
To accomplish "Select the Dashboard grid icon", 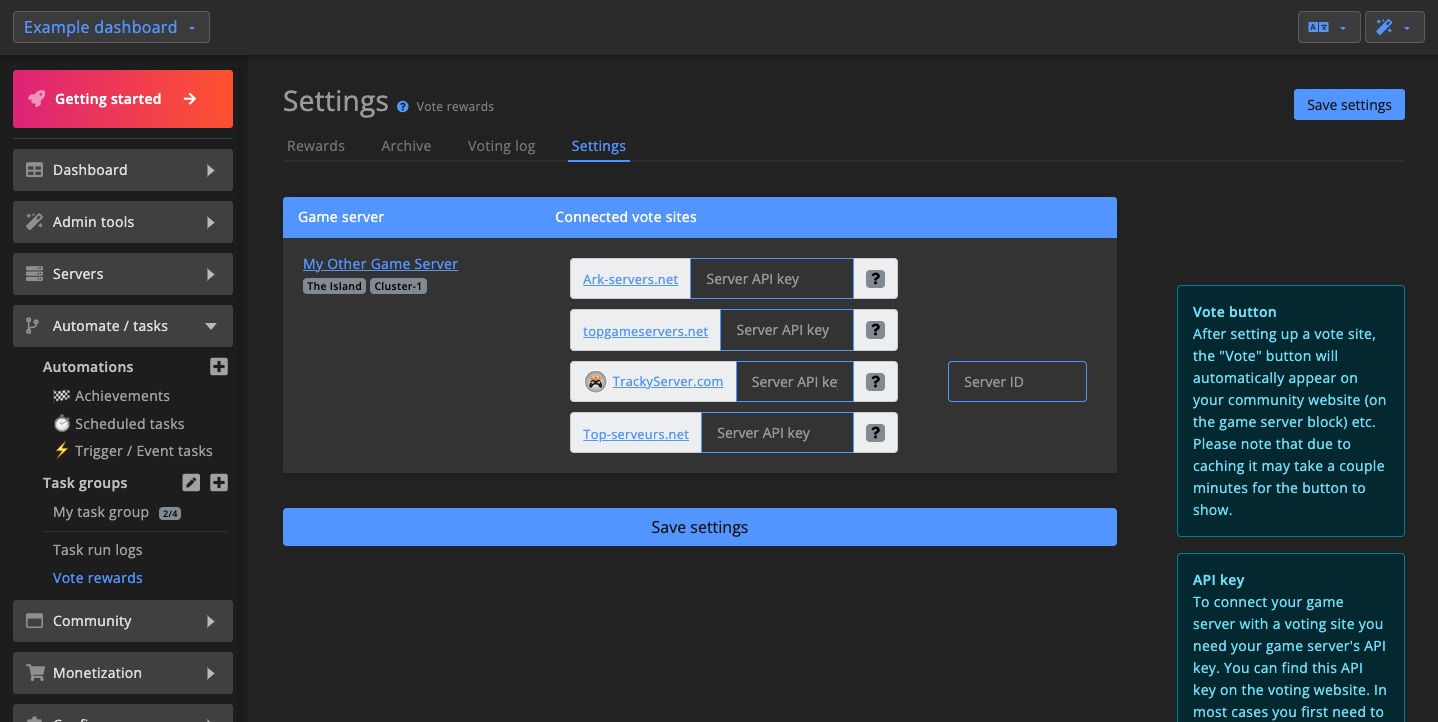I will click(x=33, y=170).
